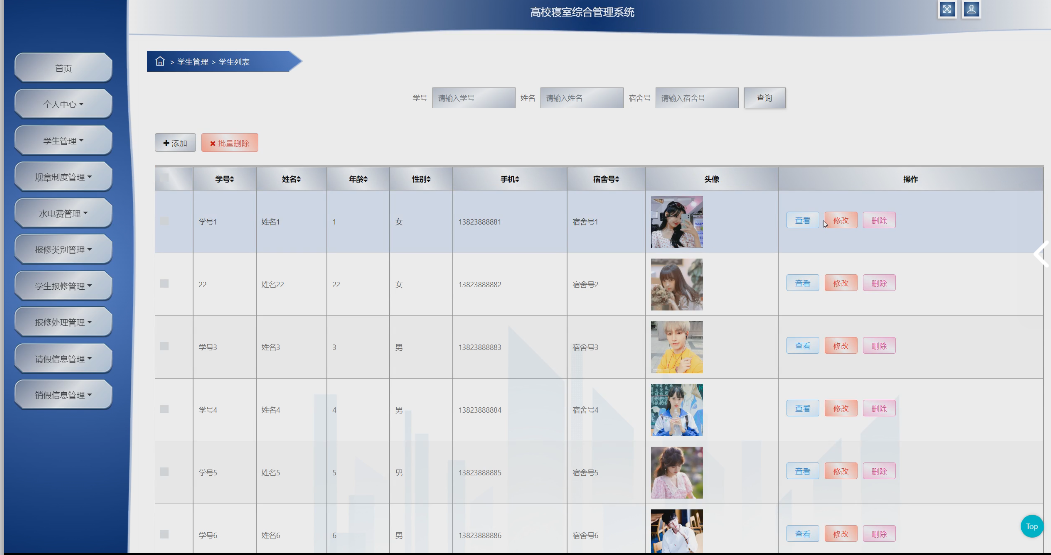This screenshot has width=1051, height=555.
Task: Delete the record of student 姓名22
Action: click(x=879, y=283)
